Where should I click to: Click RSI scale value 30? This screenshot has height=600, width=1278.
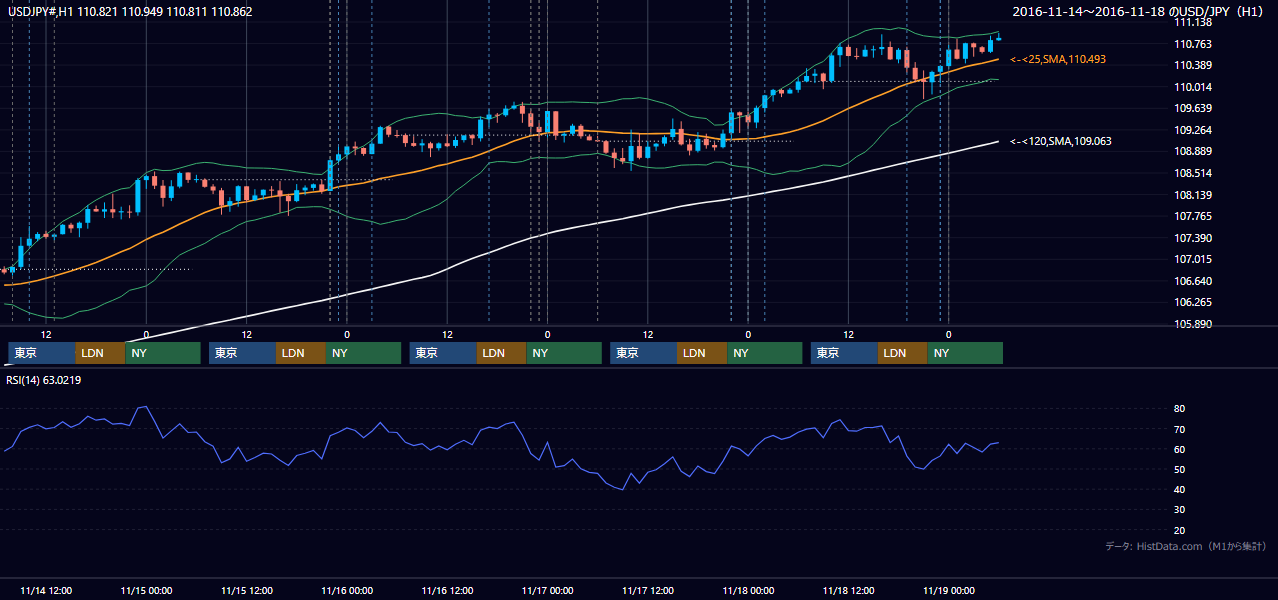point(1180,510)
